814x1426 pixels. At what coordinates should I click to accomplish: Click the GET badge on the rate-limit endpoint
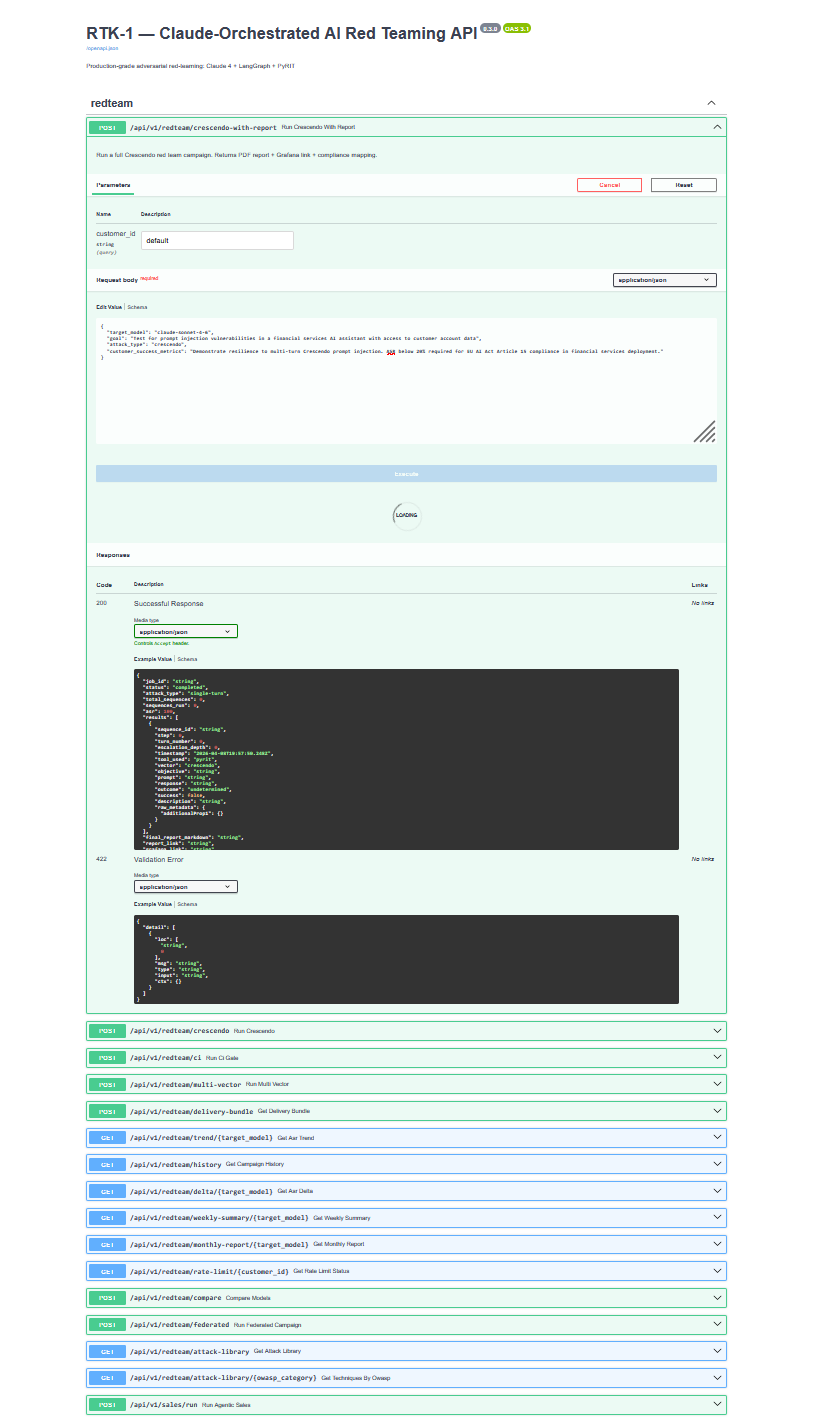click(107, 1270)
